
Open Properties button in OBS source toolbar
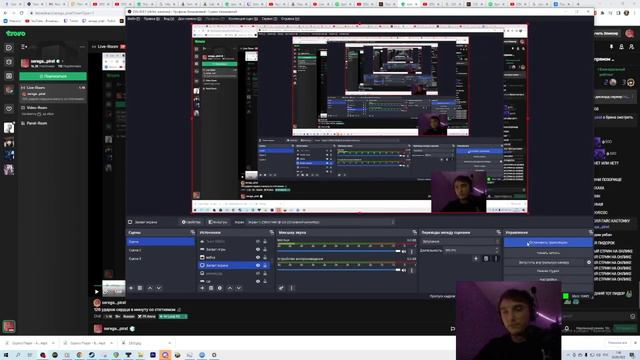[x=191, y=222]
